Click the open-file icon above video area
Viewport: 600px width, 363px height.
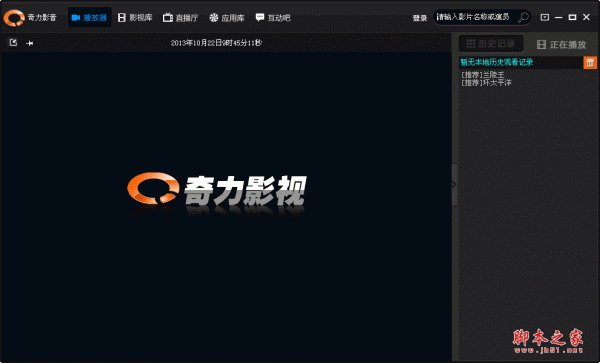pyautogui.click(x=13, y=42)
